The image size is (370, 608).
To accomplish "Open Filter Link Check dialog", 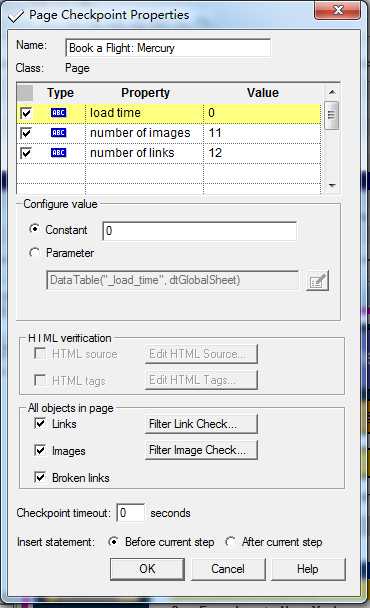I will 201,424.
